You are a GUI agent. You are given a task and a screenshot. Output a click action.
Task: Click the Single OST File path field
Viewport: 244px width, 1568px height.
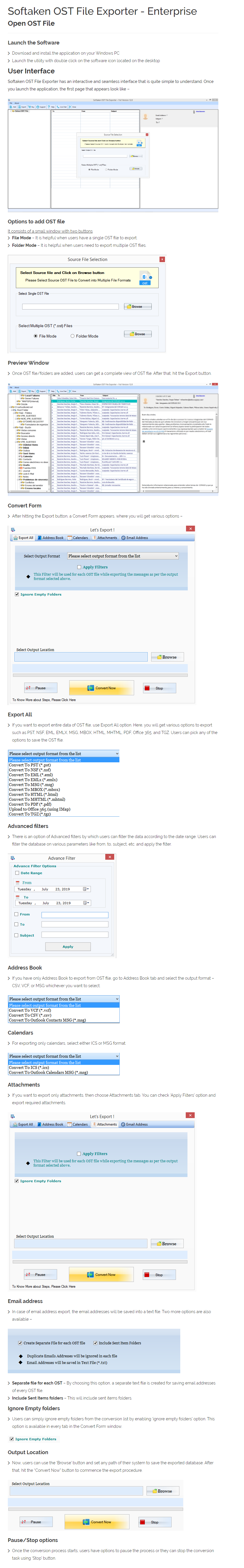tap(70, 306)
